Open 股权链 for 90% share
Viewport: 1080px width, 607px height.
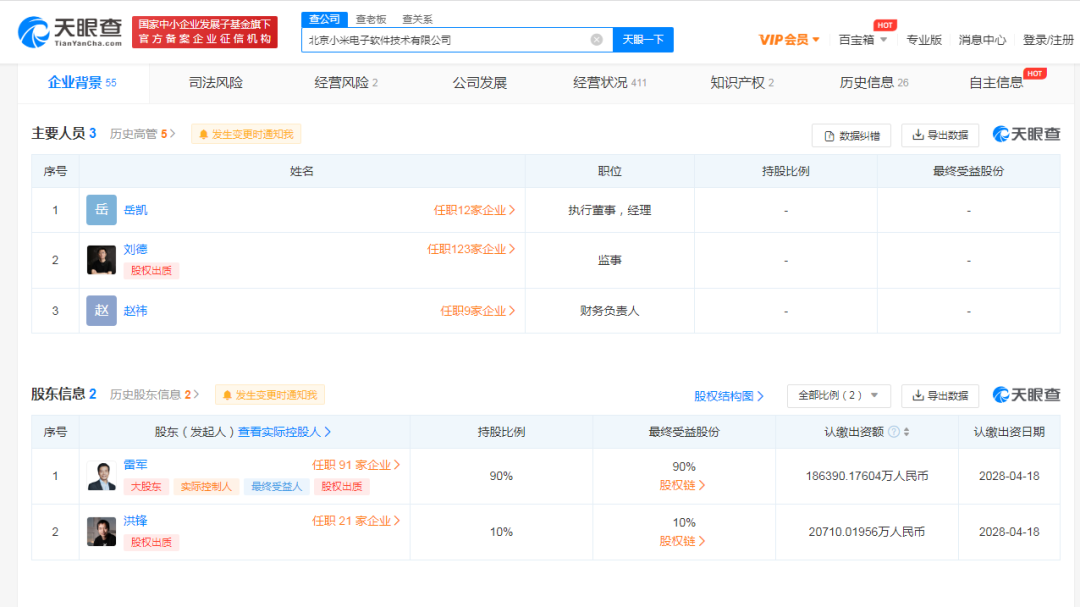[x=682, y=485]
